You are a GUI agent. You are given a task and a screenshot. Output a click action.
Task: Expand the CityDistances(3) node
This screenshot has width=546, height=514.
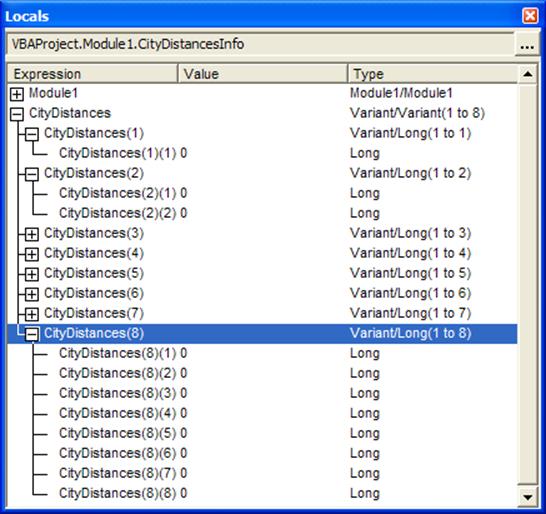[32, 234]
